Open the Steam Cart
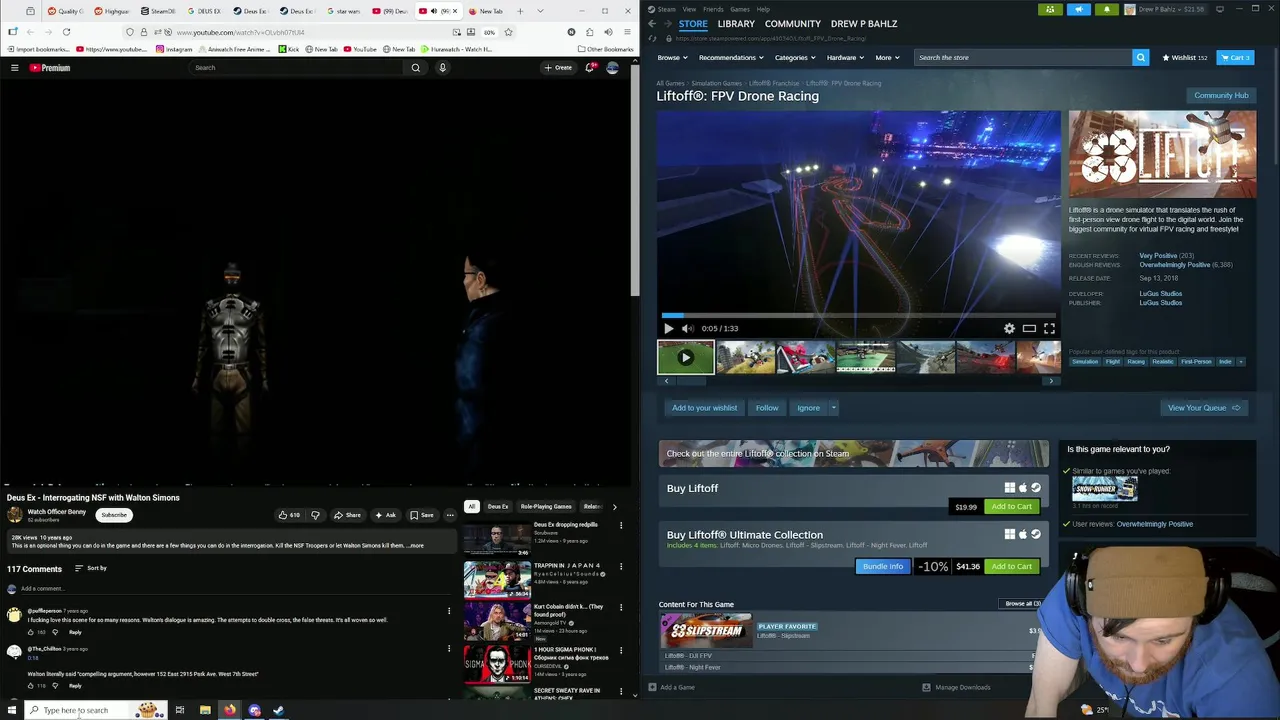Screen dimensions: 1280x720 pos(1235,57)
